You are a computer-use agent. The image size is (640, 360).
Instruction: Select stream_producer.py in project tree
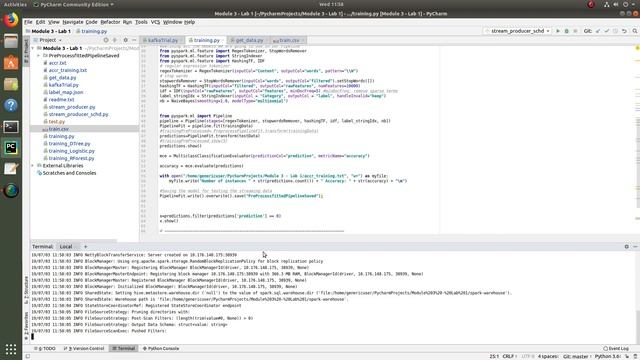71,107
